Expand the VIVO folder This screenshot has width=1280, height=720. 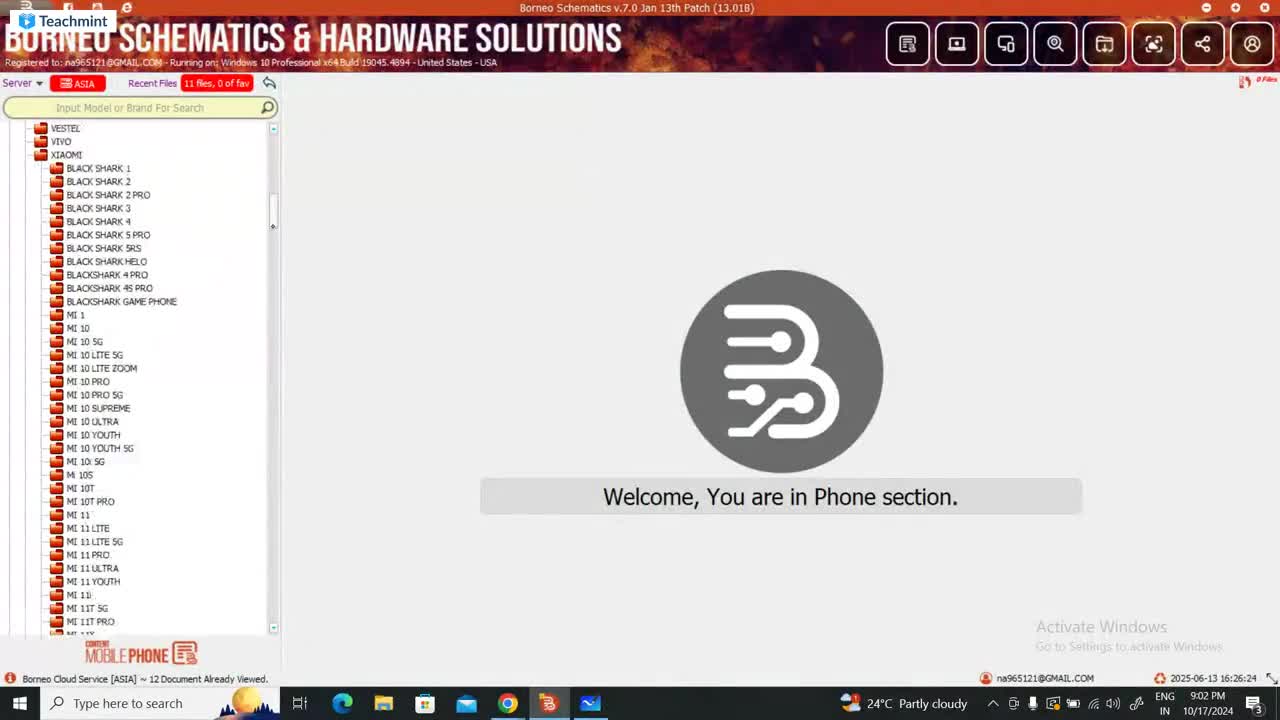[40, 142]
